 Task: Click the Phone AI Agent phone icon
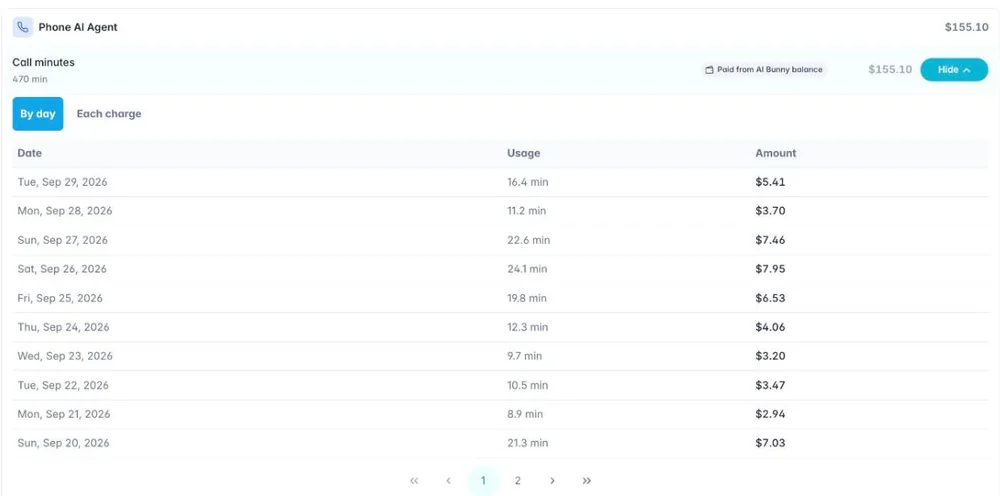(x=23, y=27)
